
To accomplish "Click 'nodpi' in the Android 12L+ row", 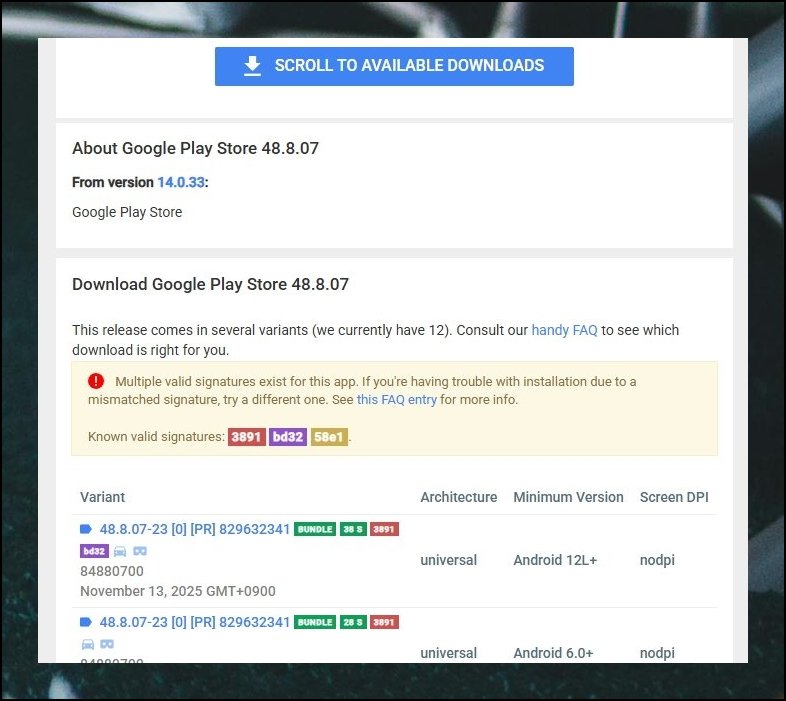I will 657,560.
